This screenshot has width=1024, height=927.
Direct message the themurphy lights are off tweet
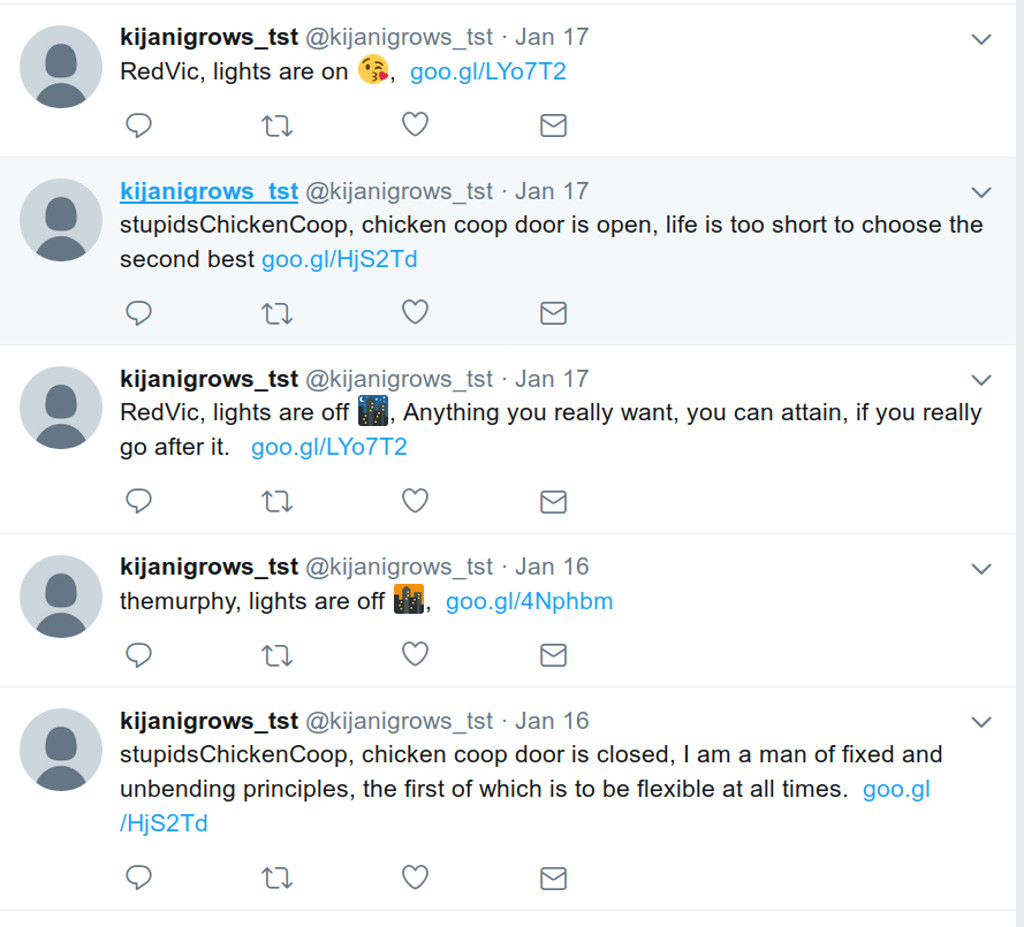point(553,655)
